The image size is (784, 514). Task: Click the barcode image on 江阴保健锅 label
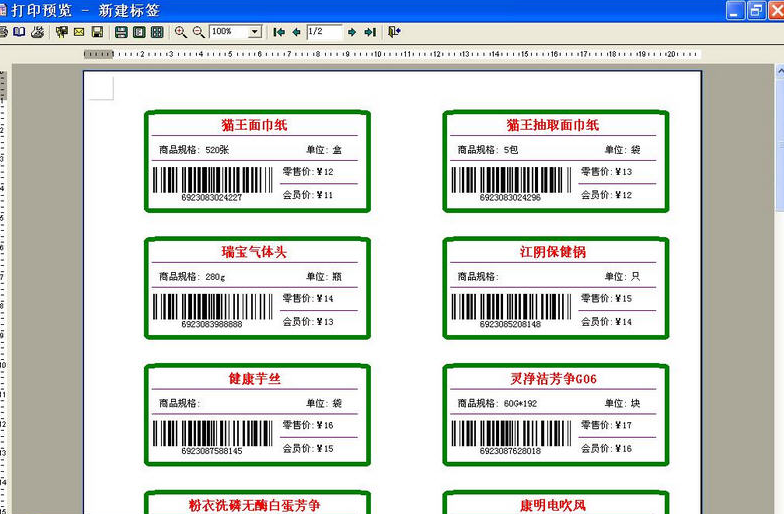[x=511, y=306]
